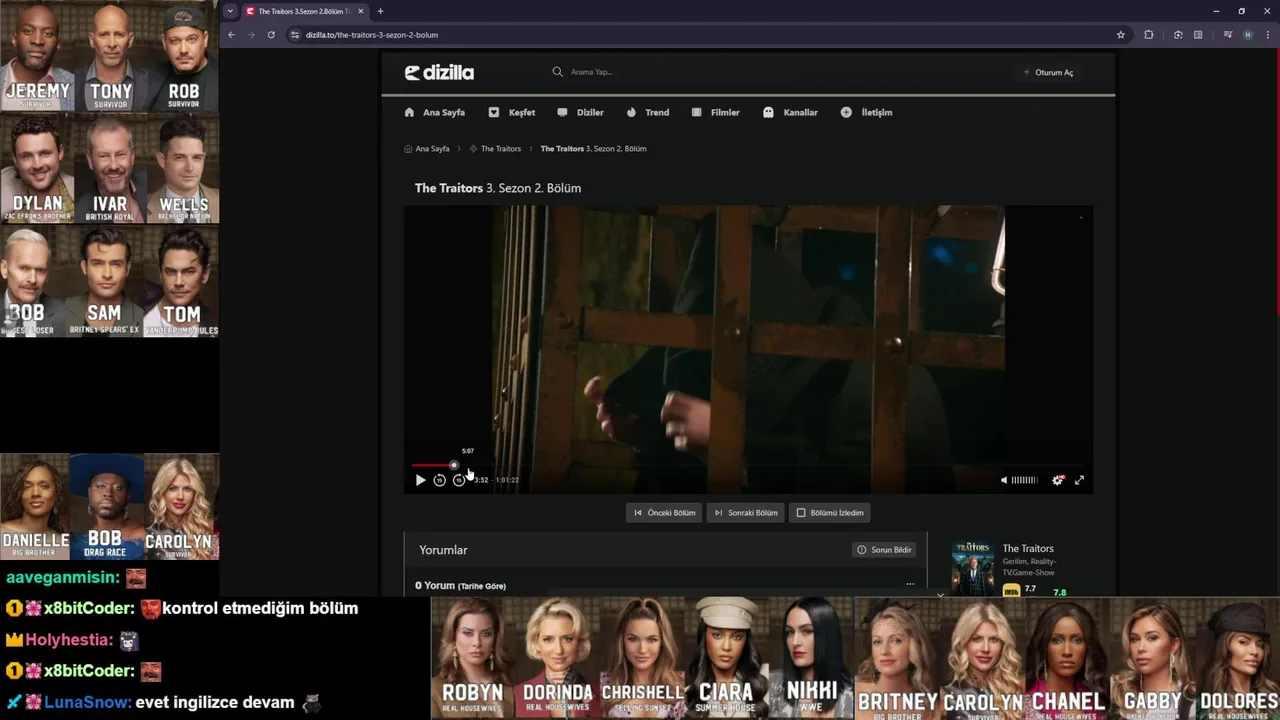The height and width of the screenshot is (720, 1280).
Task: Skip forward 15 seconds in video
Action: tap(458, 480)
